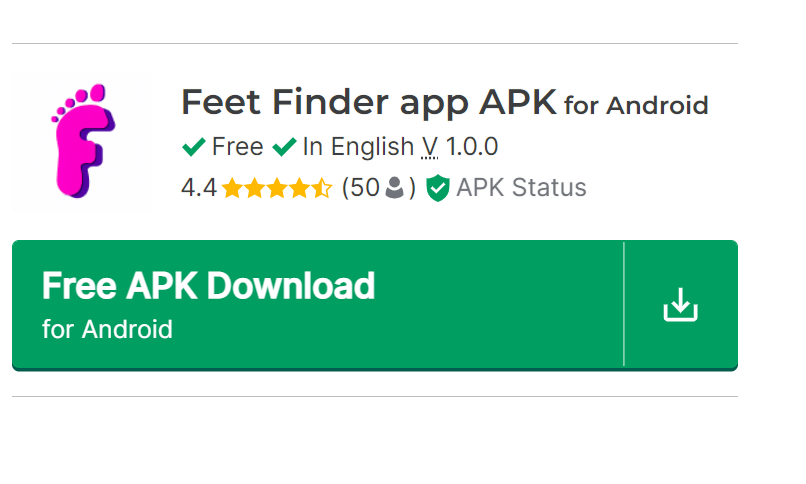
Task: Click the 4.4 rating score number
Action: click(x=198, y=188)
